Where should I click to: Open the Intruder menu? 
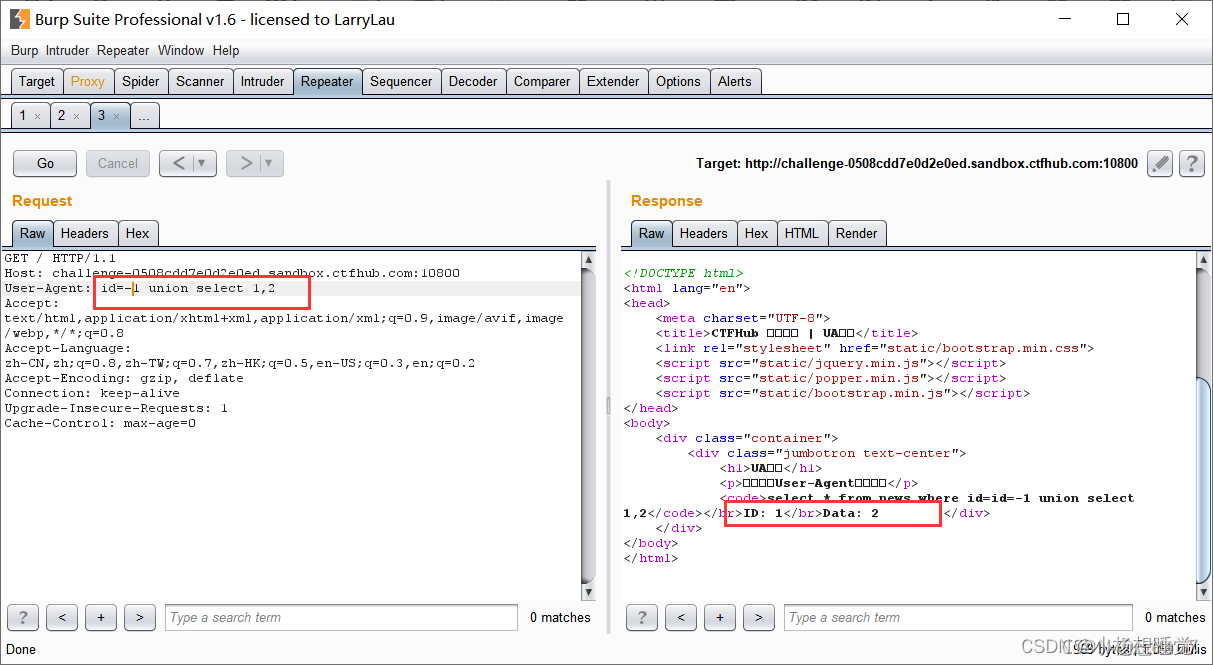point(67,50)
